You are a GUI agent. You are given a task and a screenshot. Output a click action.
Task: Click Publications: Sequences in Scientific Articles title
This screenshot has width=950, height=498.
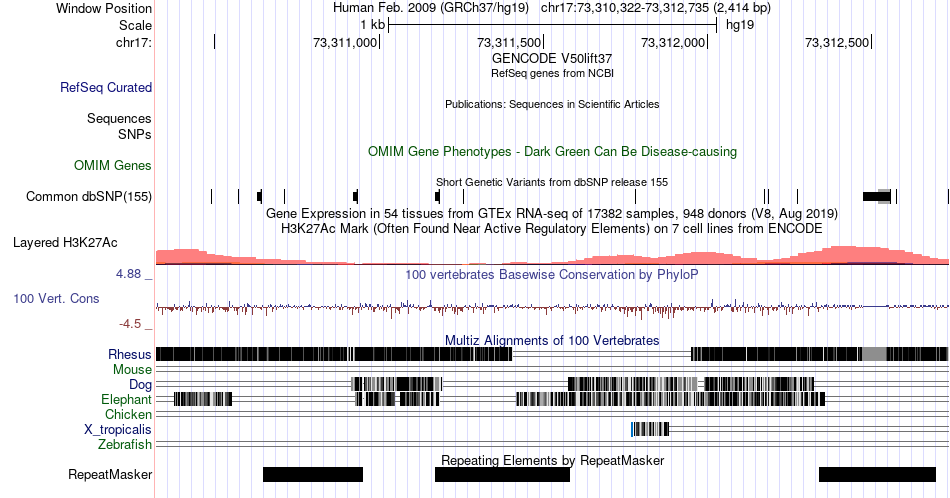tap(552, 104)
